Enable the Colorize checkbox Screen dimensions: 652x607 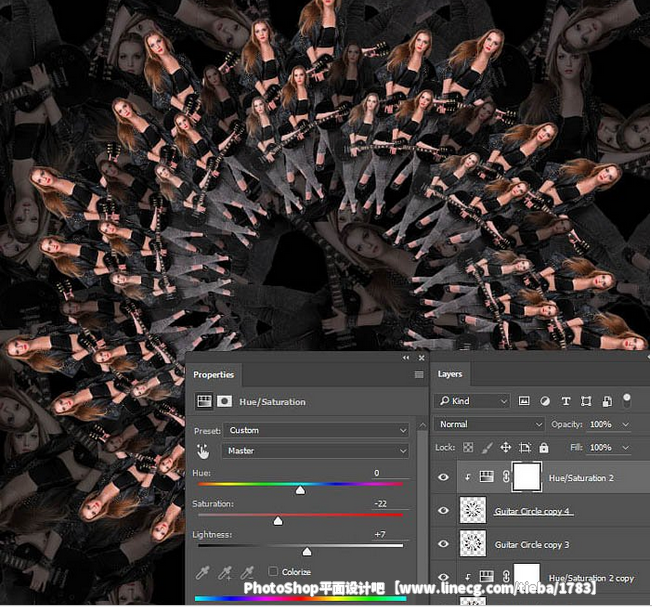point(273,571)
